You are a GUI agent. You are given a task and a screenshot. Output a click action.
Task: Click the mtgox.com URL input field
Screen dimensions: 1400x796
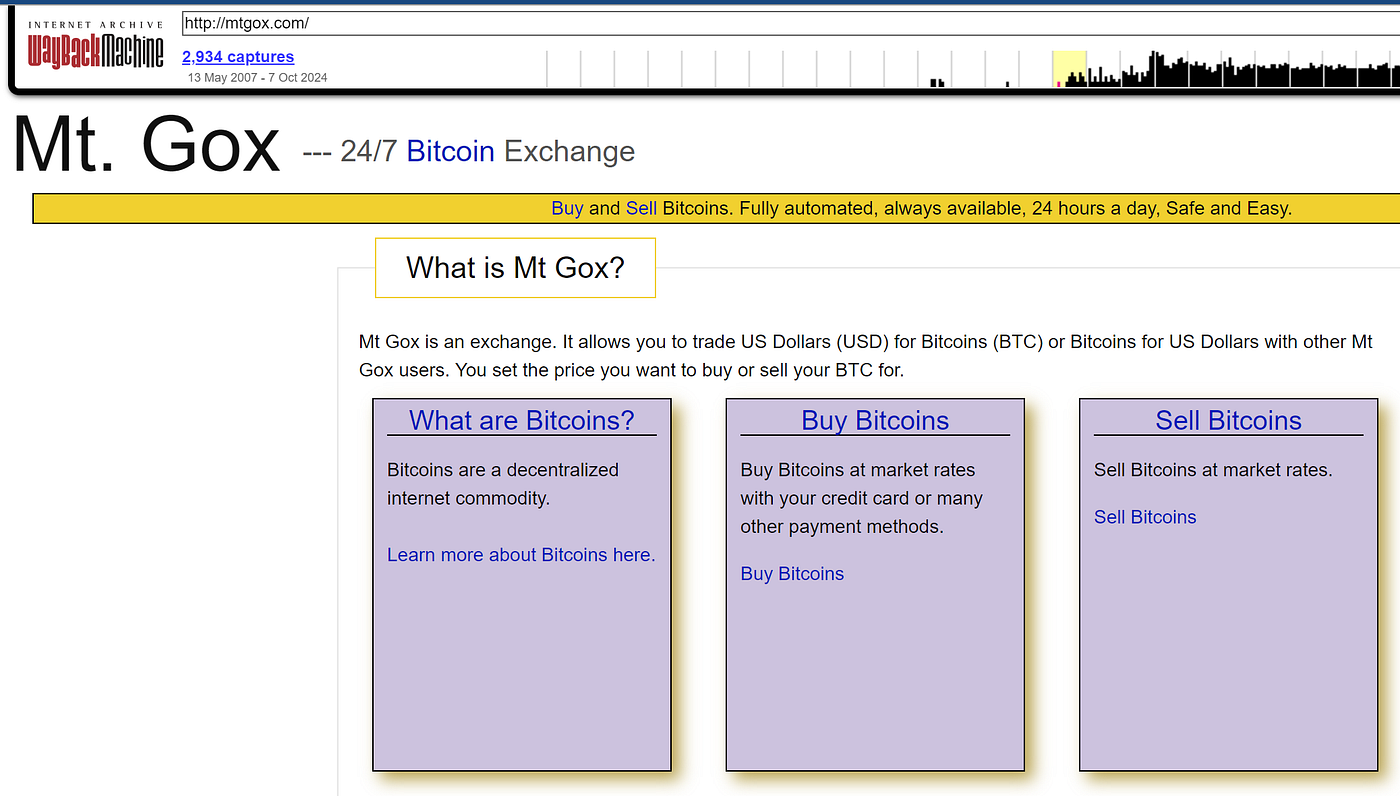coord(790,23)
